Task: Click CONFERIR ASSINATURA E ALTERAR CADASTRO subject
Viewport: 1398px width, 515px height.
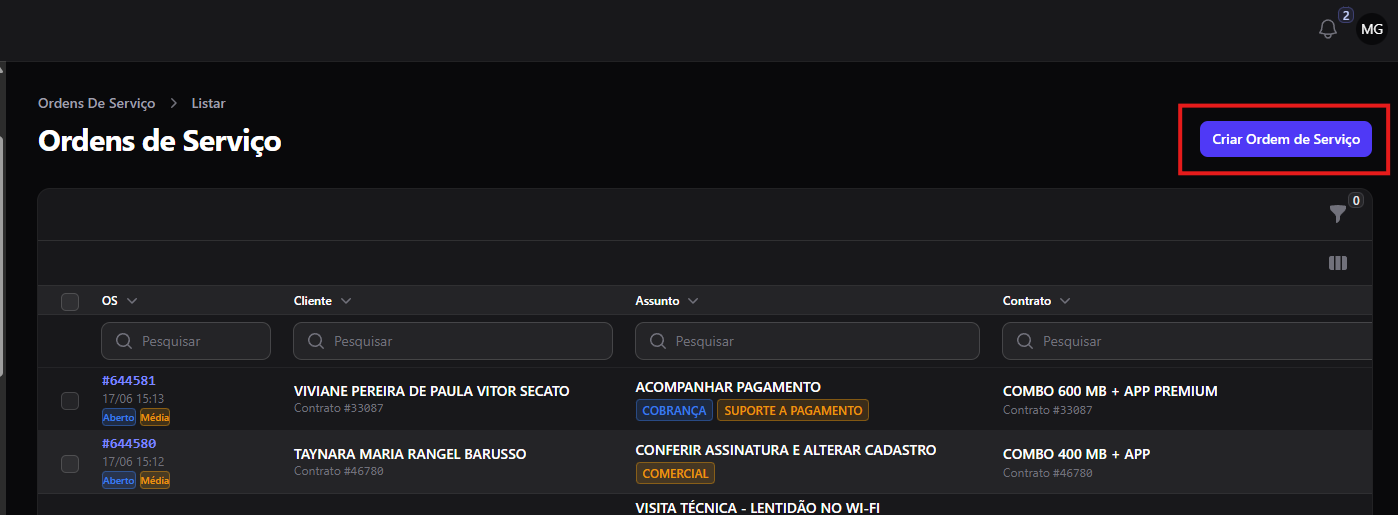Action: pyautogui.click(x=786, y=450)
